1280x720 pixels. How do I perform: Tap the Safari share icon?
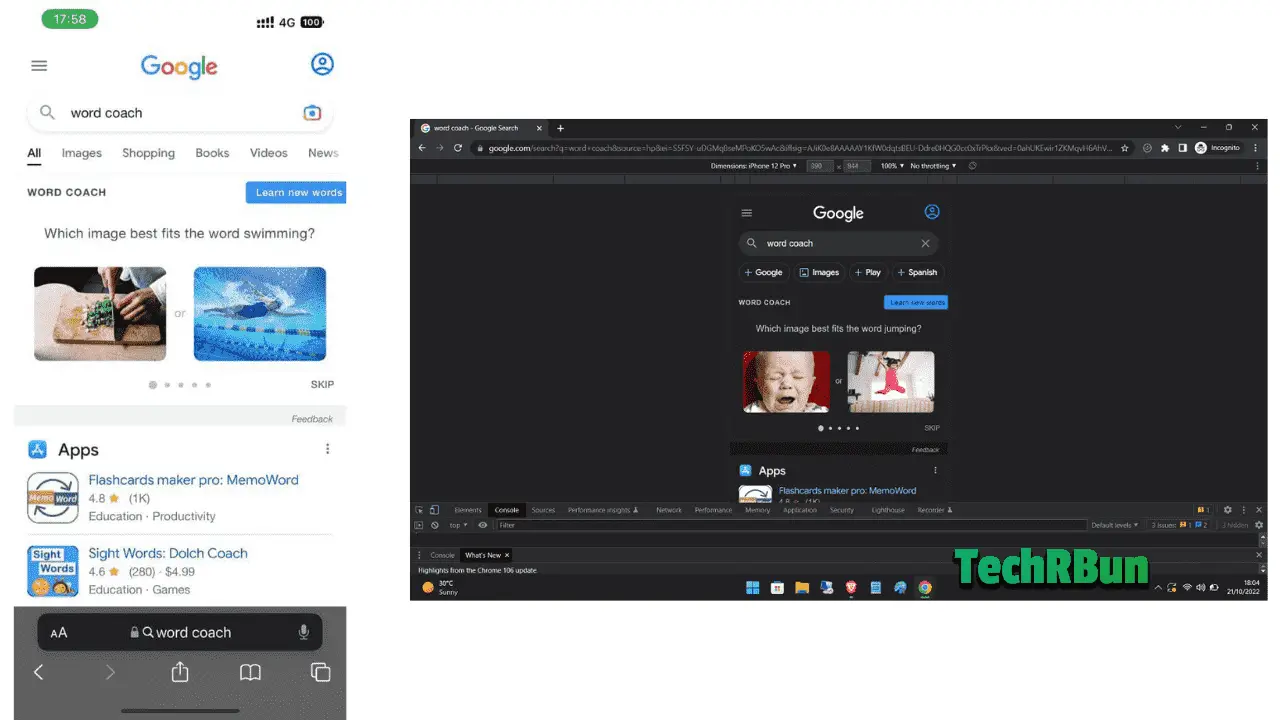[180, 672]
